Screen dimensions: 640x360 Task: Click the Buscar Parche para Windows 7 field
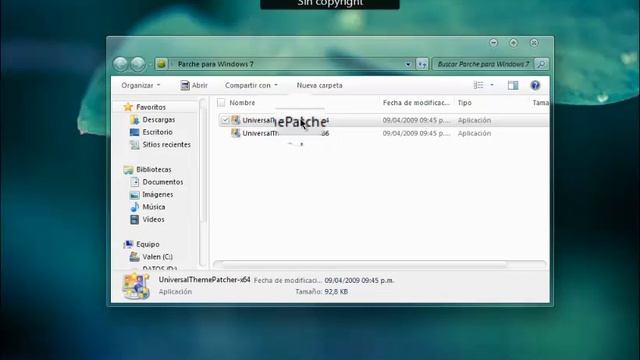click(483, 64)
